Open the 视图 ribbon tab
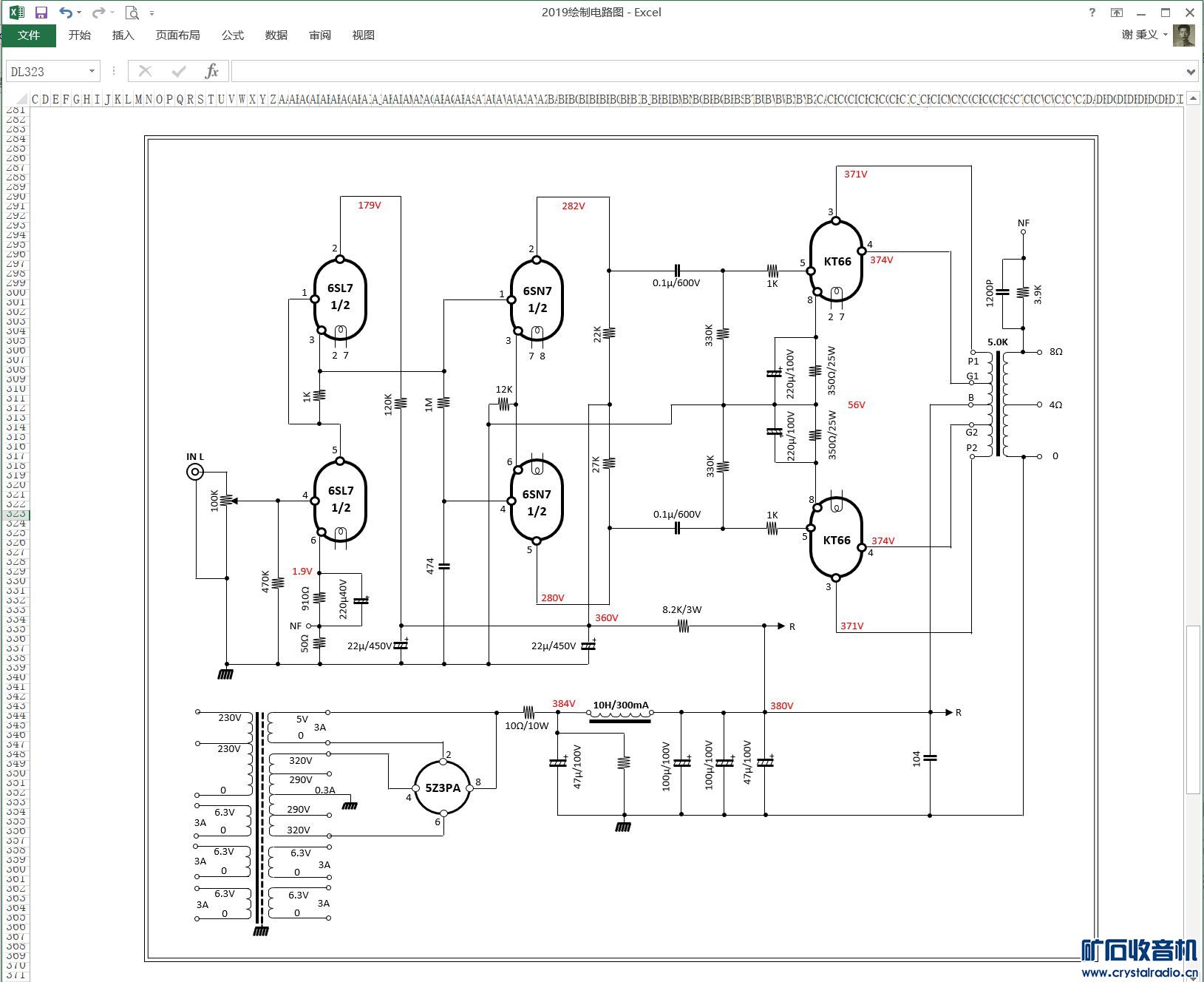The width and height of the screenshot is (1204, 982). (x=363, y=35)
